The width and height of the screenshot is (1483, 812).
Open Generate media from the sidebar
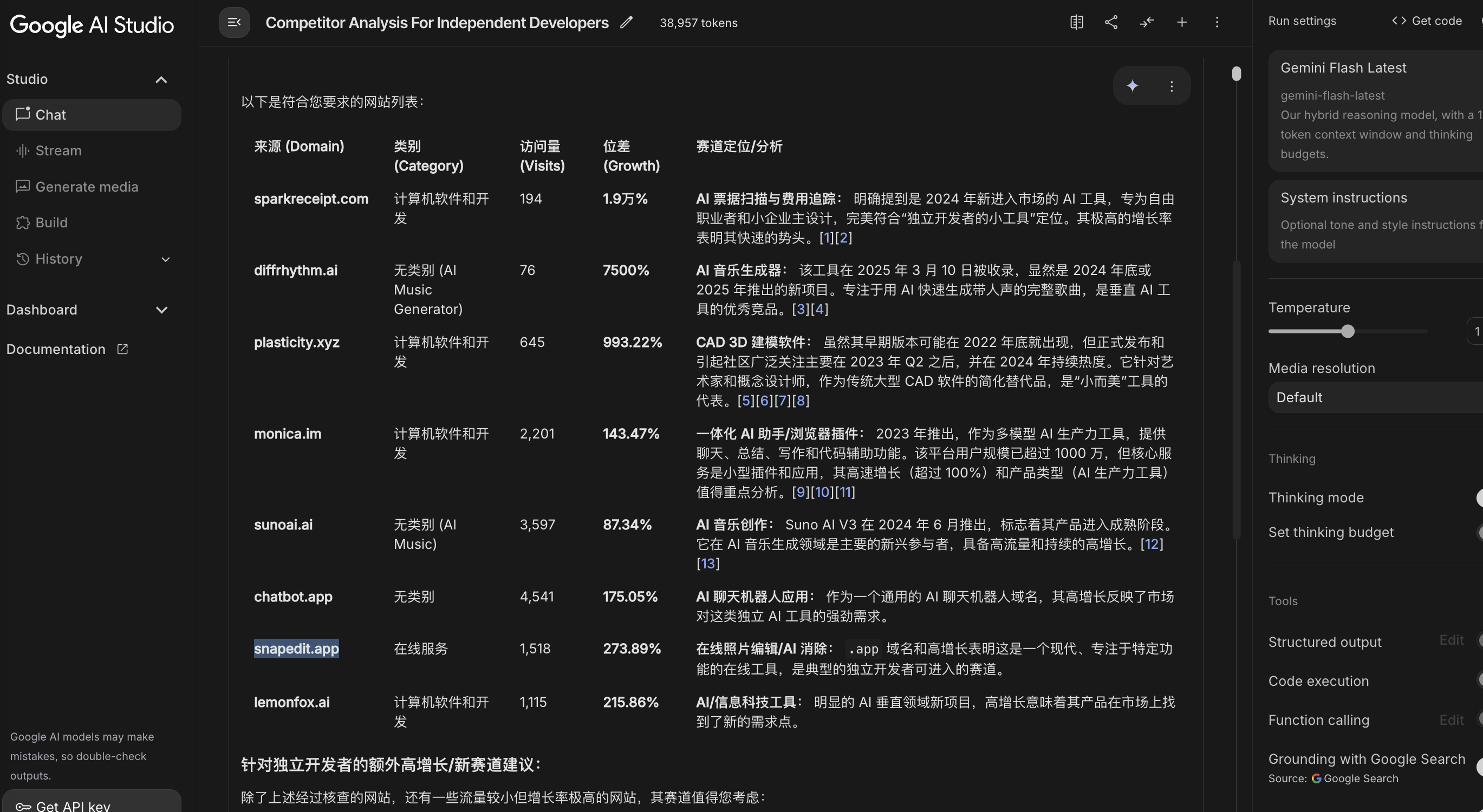[x=92, y=186]
